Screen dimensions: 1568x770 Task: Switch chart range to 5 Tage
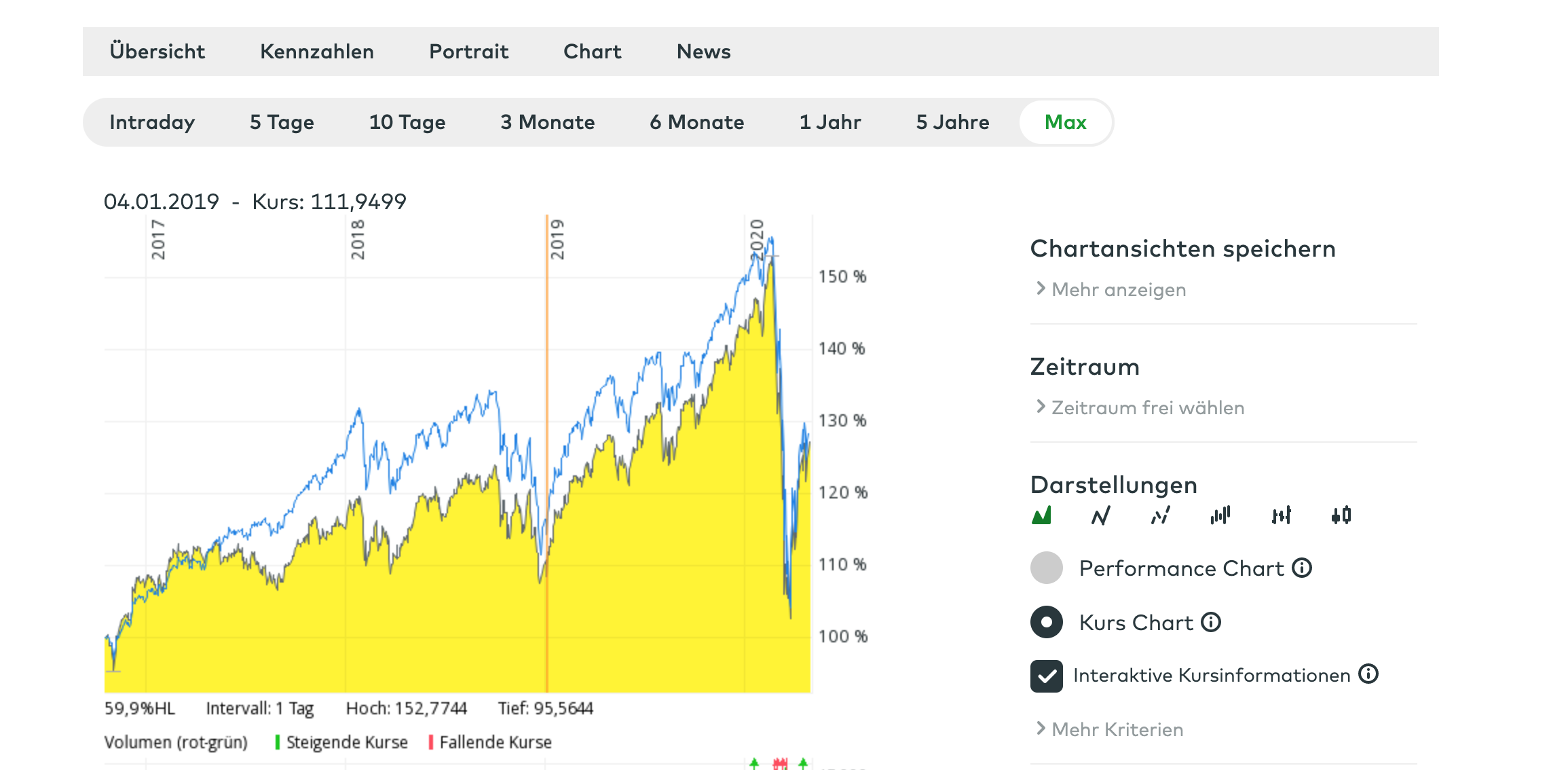[282, 122]
